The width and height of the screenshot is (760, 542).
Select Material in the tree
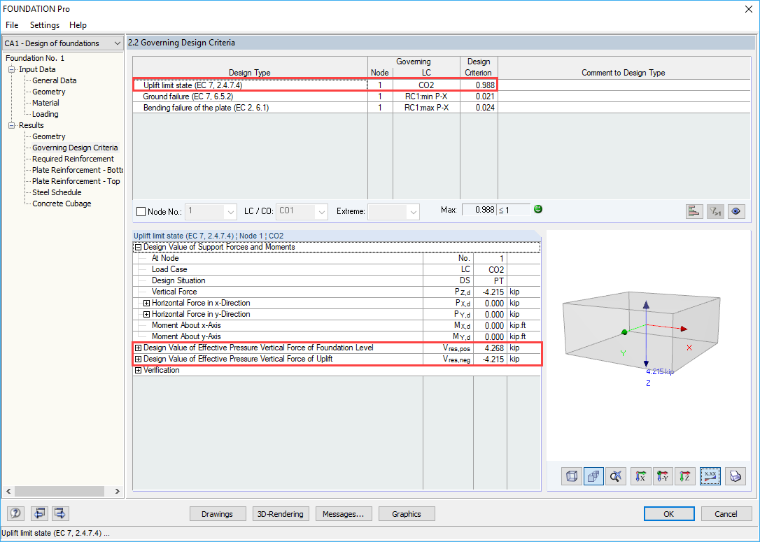(x=46, y=103)
